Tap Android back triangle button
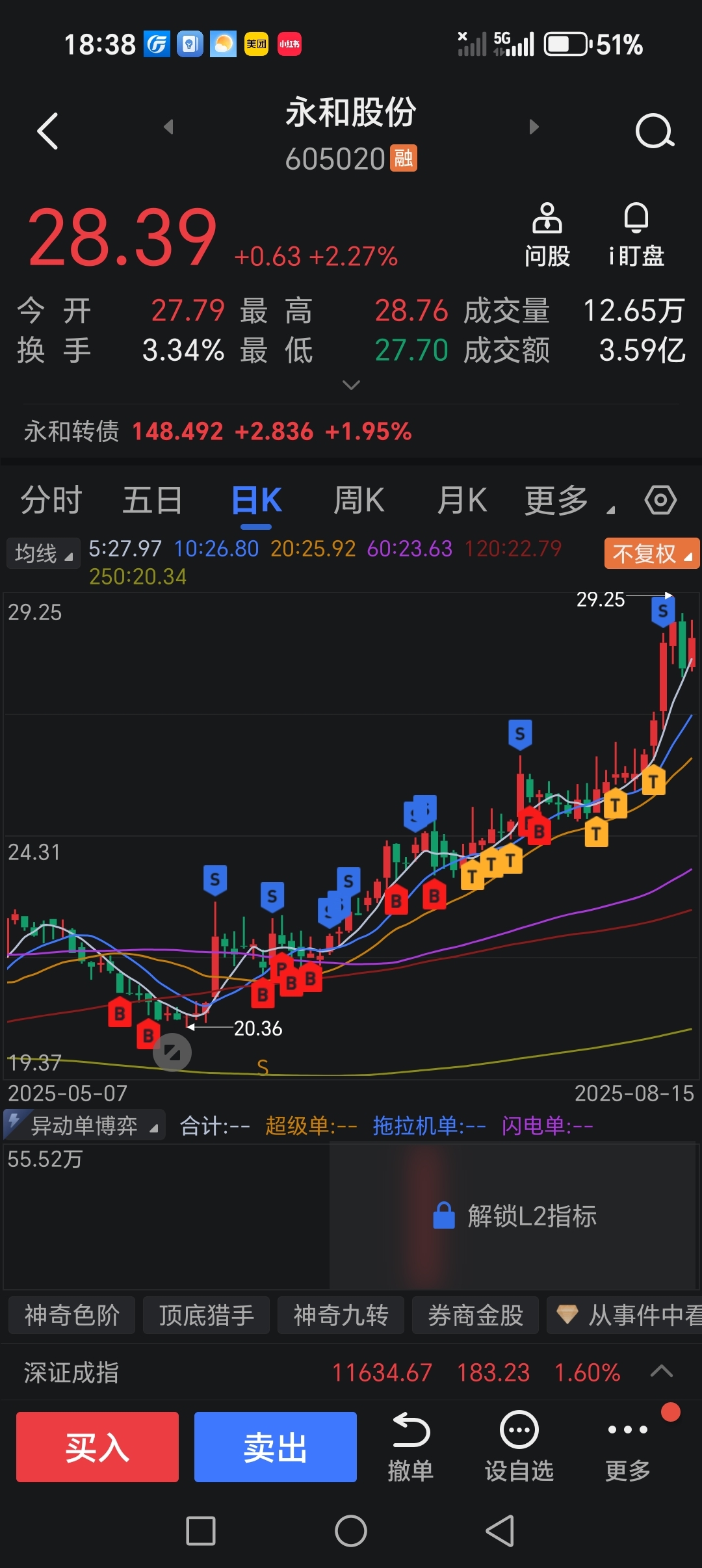The height and width of the screenshot is (1568, 702). point(500,1531)
